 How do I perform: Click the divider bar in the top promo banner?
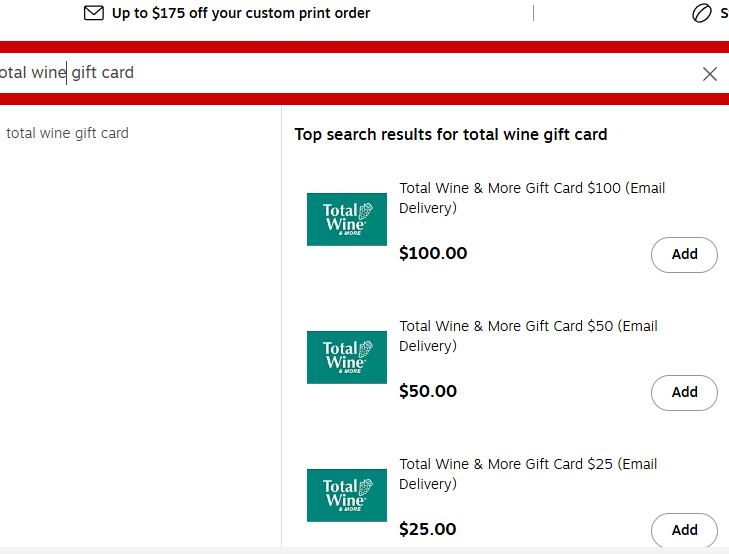pyautogui.click(x=533, y=13)
